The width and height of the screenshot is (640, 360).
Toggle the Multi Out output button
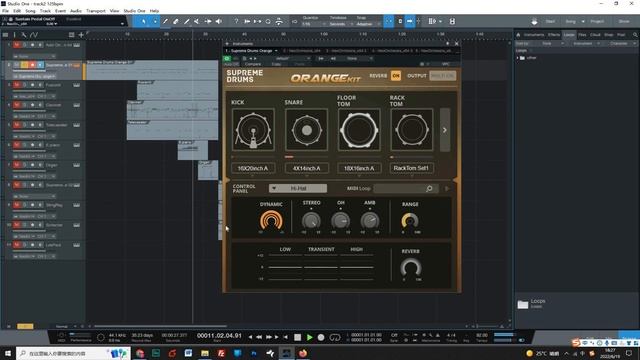(x=442, y=76)
